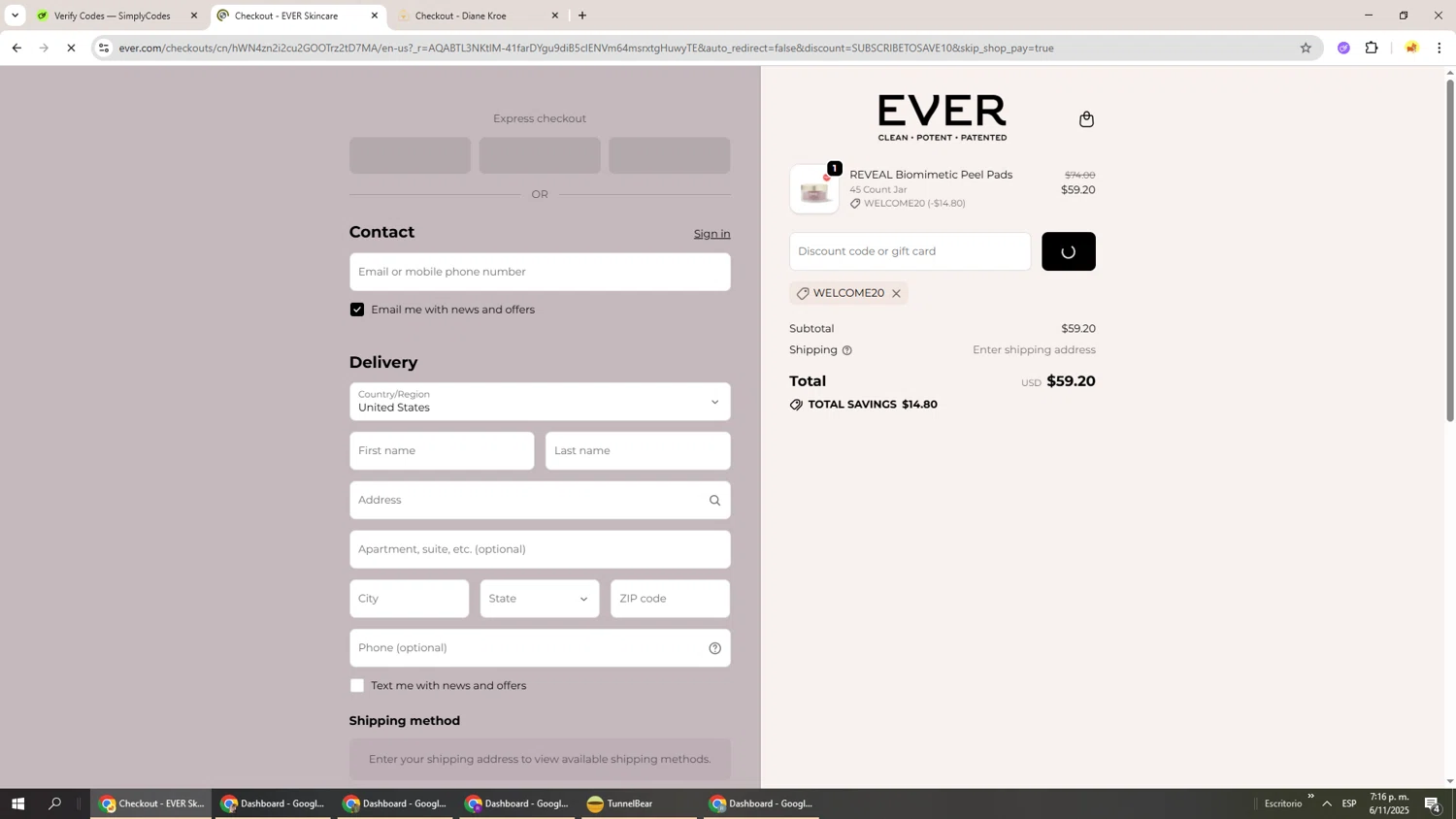The width and height of the screenshot is (1456, 819).
Task: Click the third express checkout button
Action: coord(670,155)
